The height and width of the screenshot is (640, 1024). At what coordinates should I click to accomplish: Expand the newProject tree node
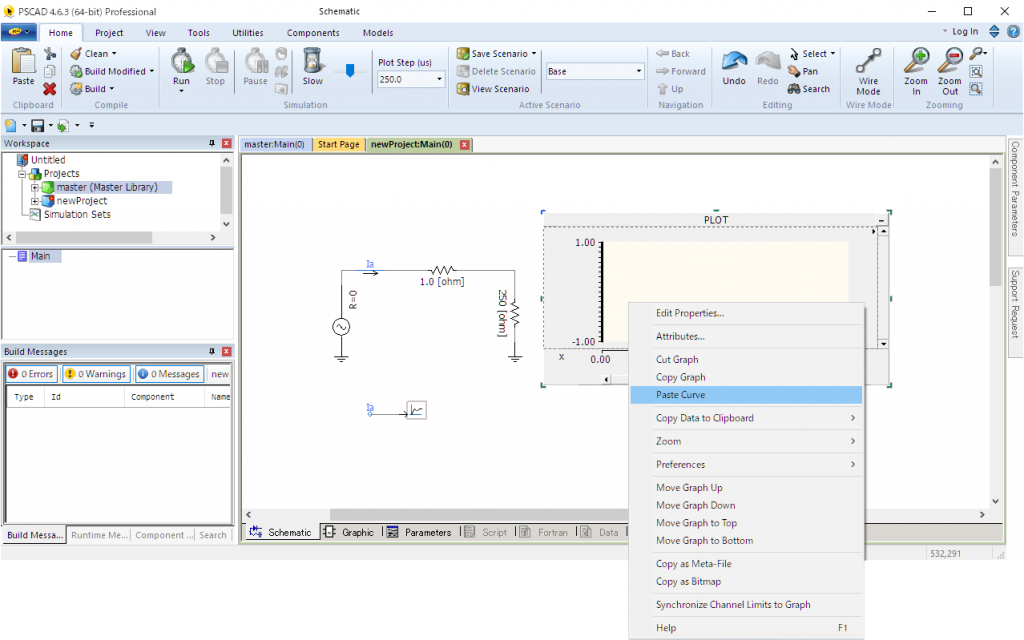pyautogui.click(x=35, y=201)
